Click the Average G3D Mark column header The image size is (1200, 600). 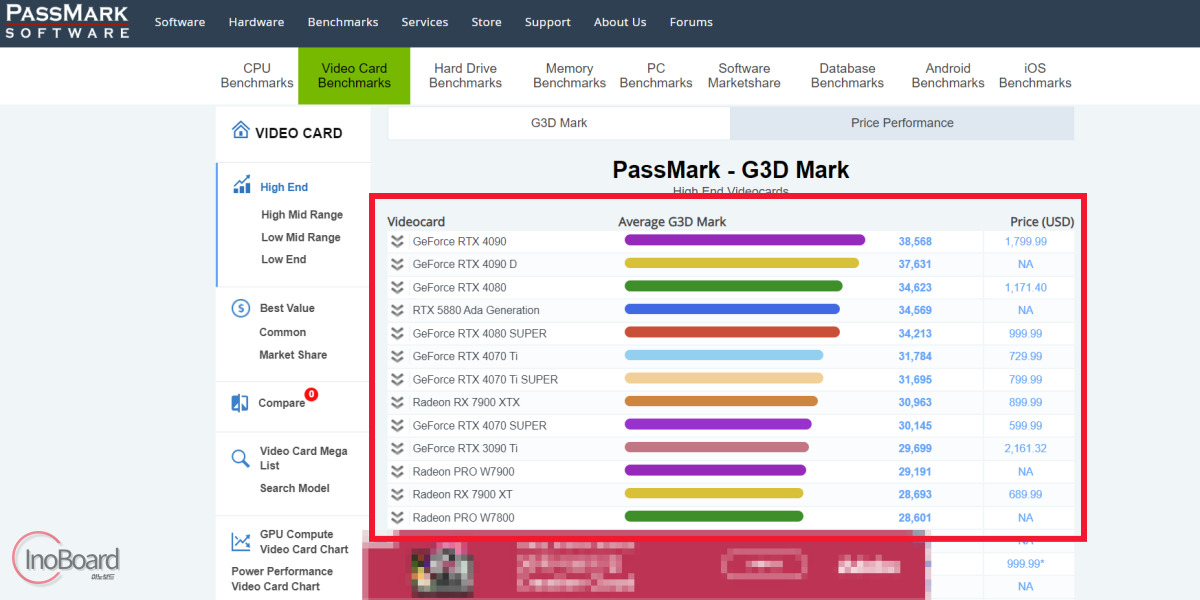pos(672,221)
